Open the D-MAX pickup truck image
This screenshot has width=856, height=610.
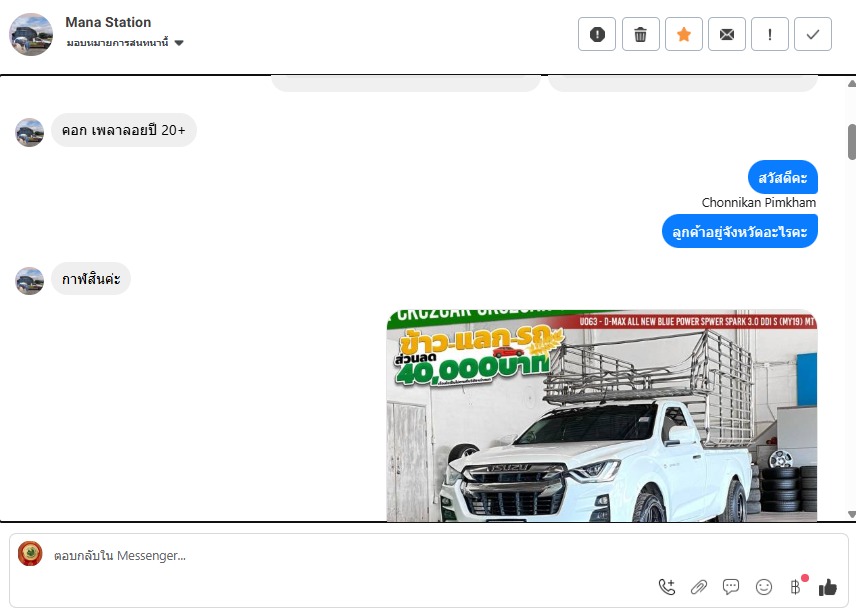tap(602, 416)
